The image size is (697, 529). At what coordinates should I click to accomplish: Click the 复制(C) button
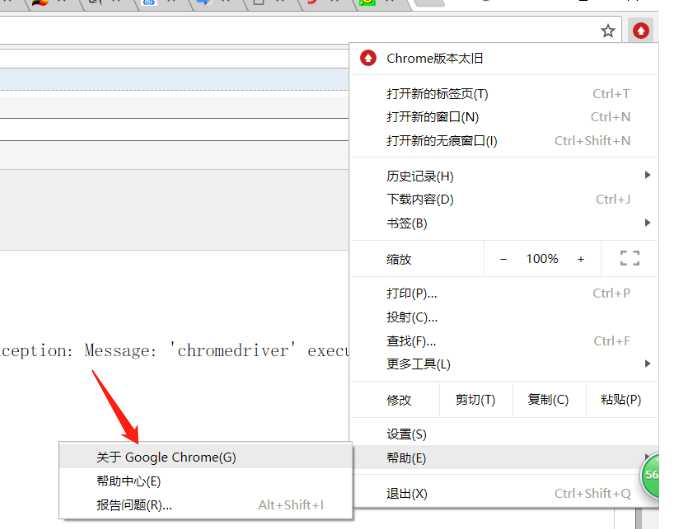coord(549,400)
